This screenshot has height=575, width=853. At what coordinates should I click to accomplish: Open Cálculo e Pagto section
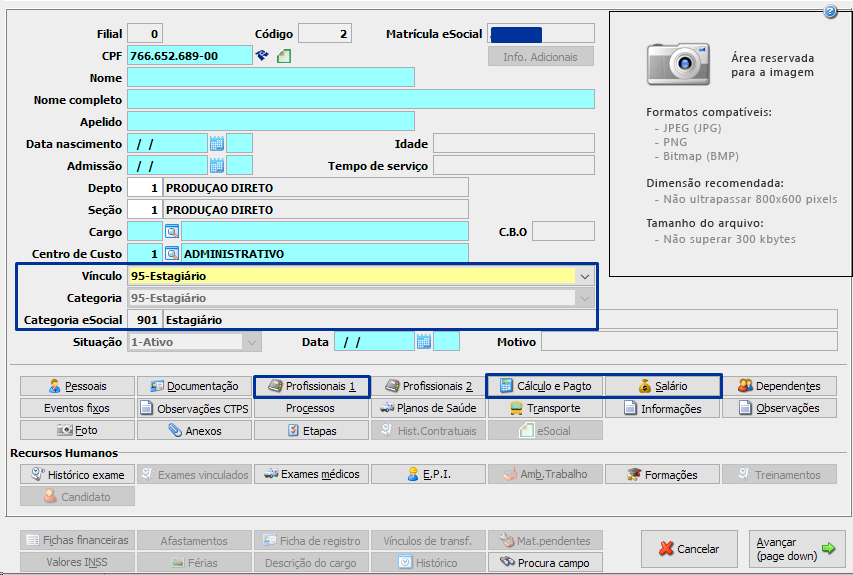pyautogui.click(x=546, y=386)
